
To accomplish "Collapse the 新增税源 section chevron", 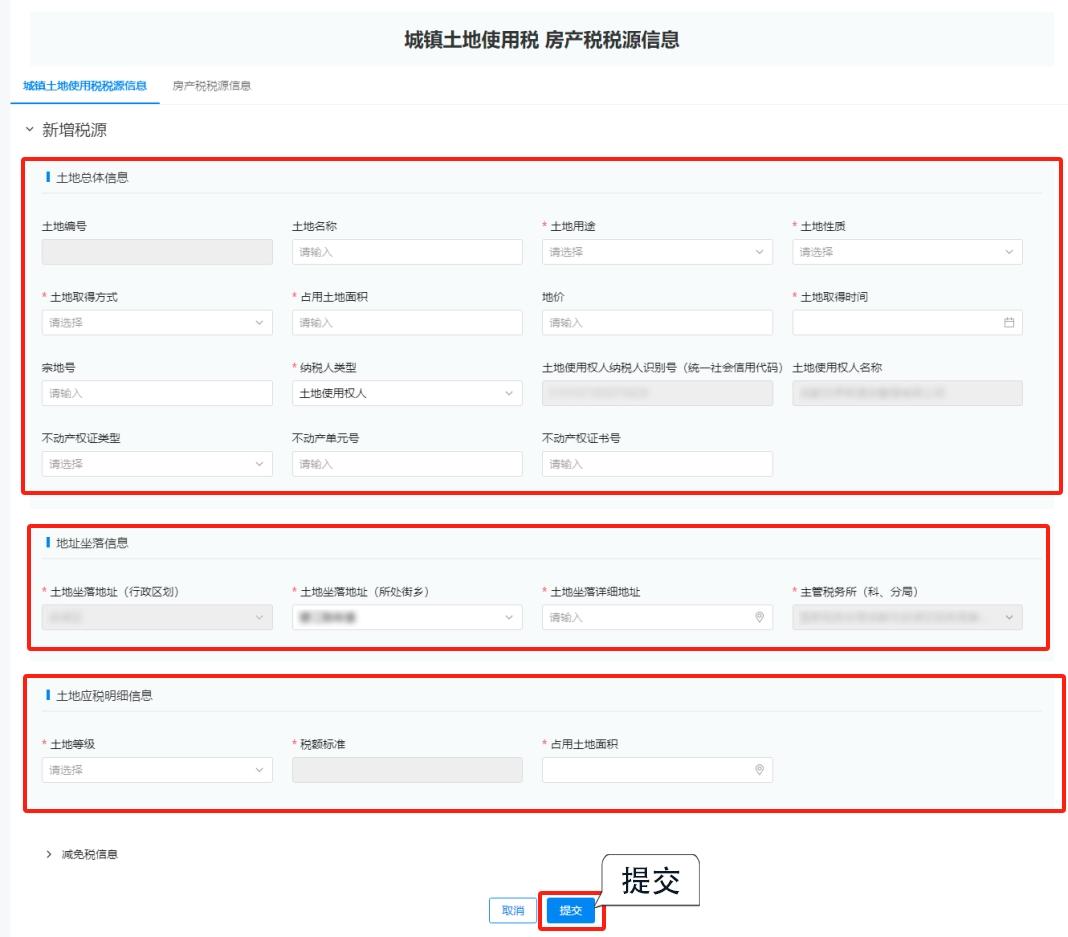I will coord(29,131).
